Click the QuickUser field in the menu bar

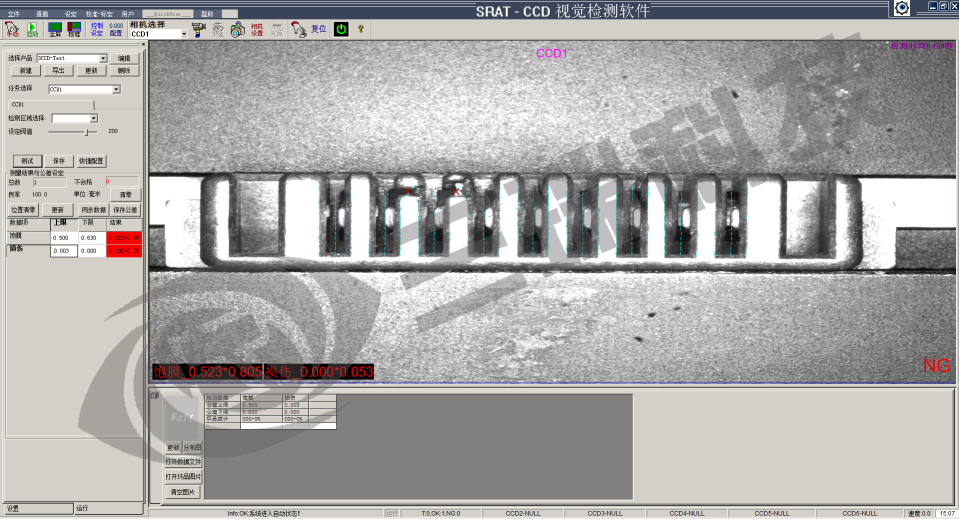coord(168,14)
